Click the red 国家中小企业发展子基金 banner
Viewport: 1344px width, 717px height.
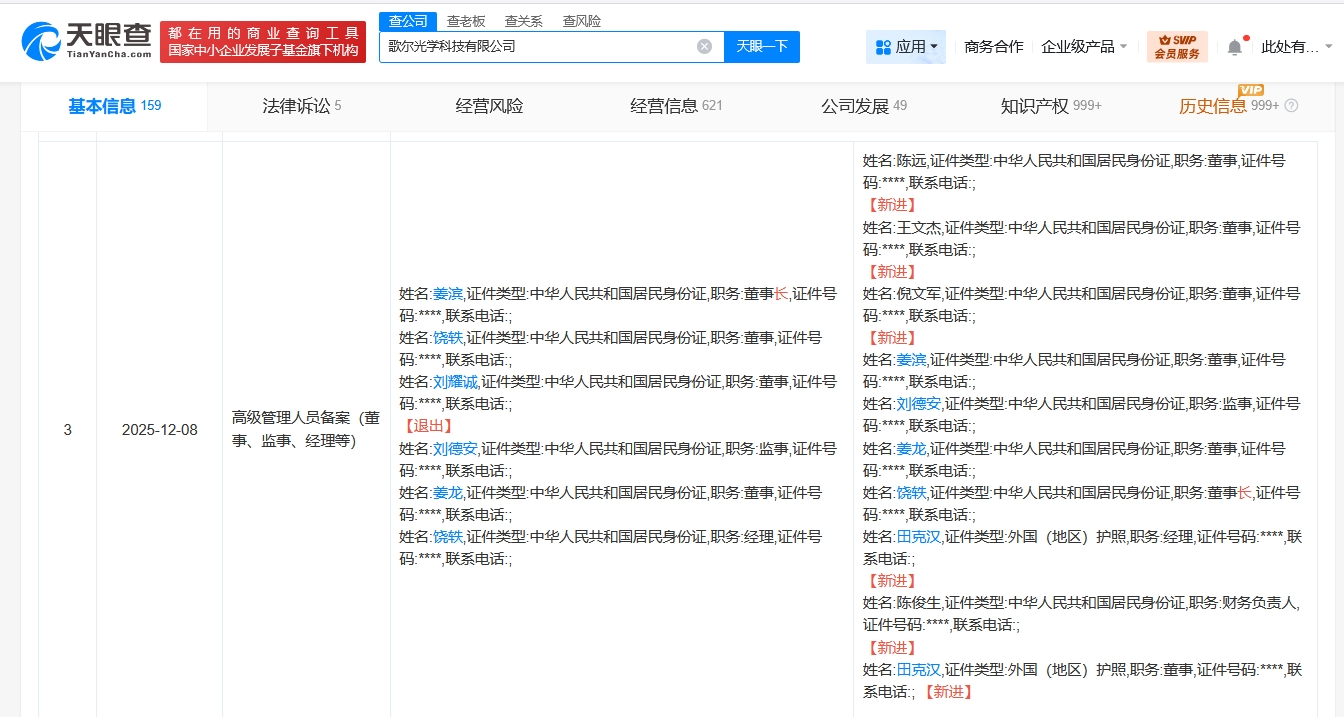point(263,41)
